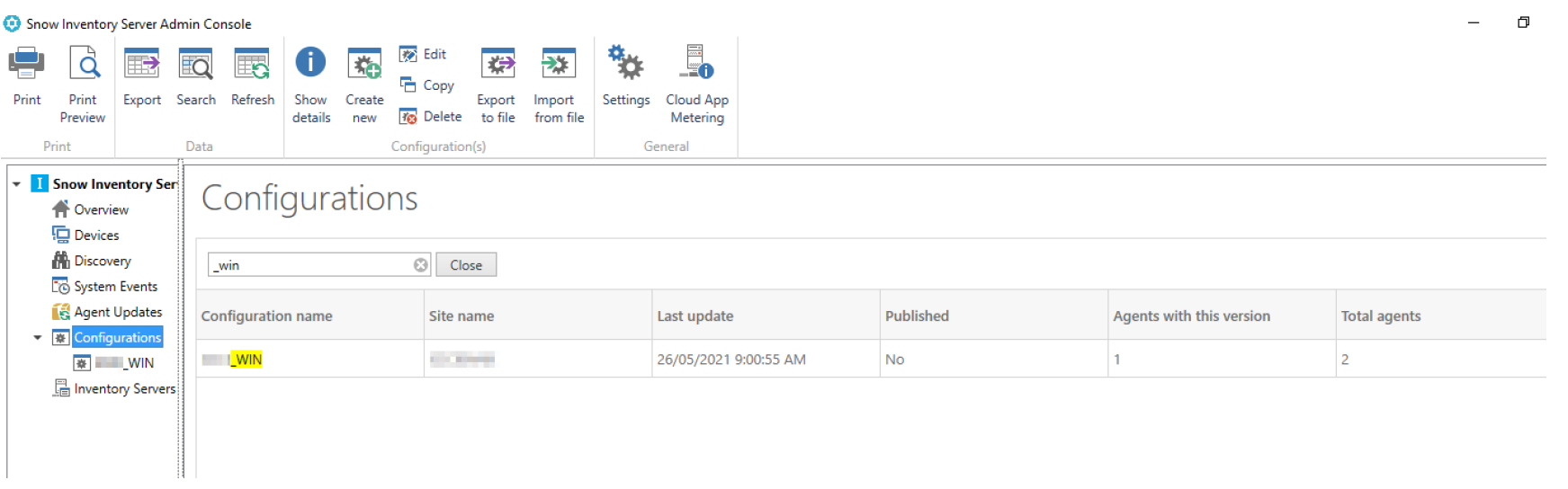Select the Overview house icon in the tree
Image resolution: width=1568 pixels, height=489 pixels.
[x=60, y=209]
